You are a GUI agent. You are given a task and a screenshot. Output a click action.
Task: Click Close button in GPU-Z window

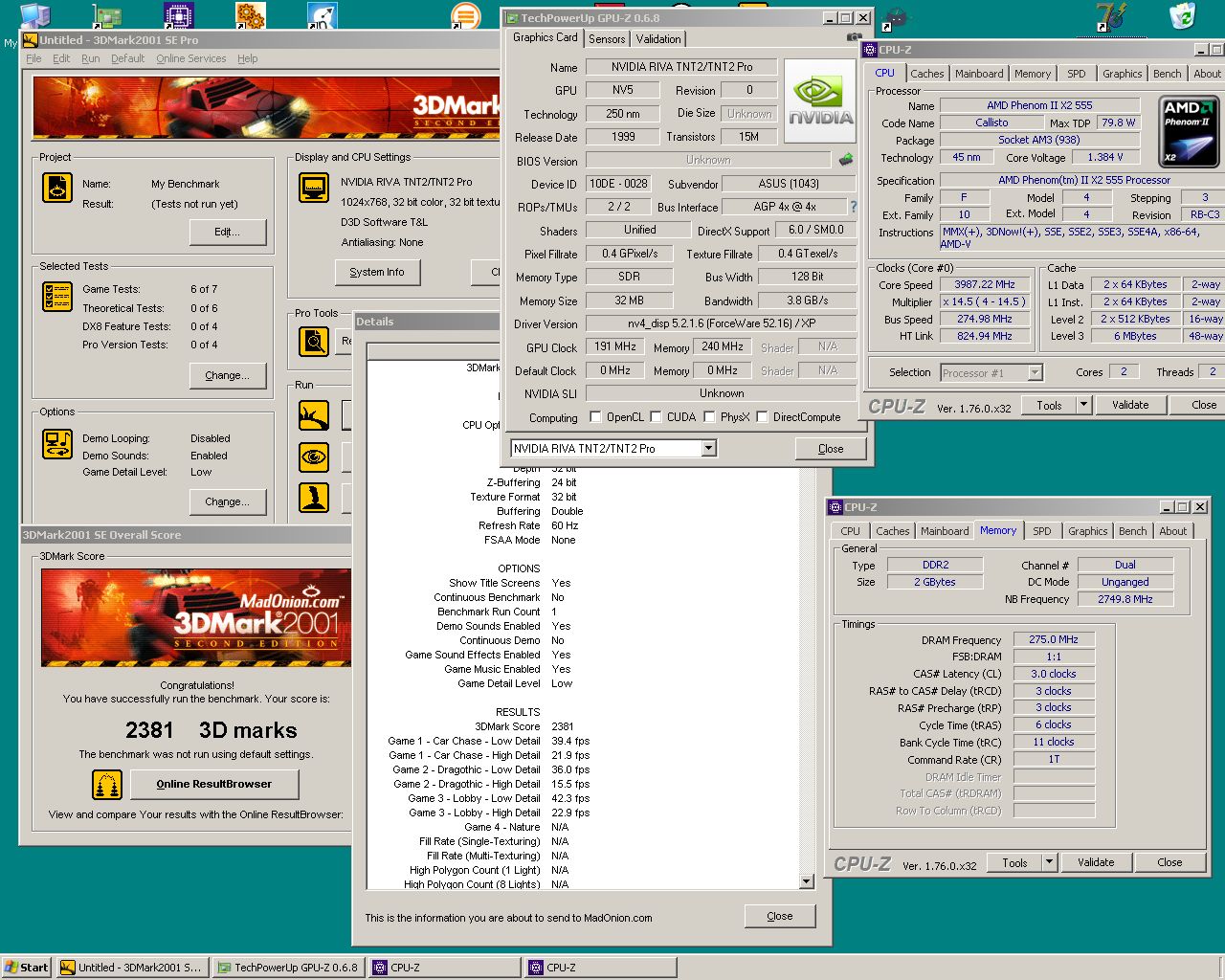[831, 449]
